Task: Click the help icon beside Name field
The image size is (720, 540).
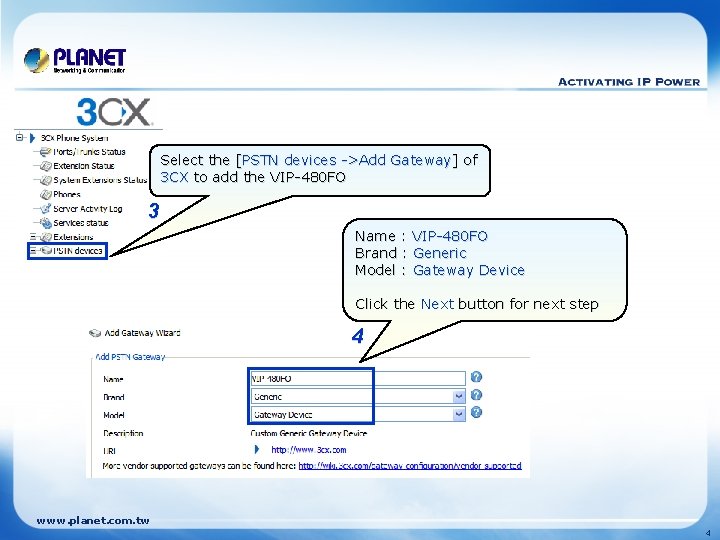Action: tap(477, 377)
